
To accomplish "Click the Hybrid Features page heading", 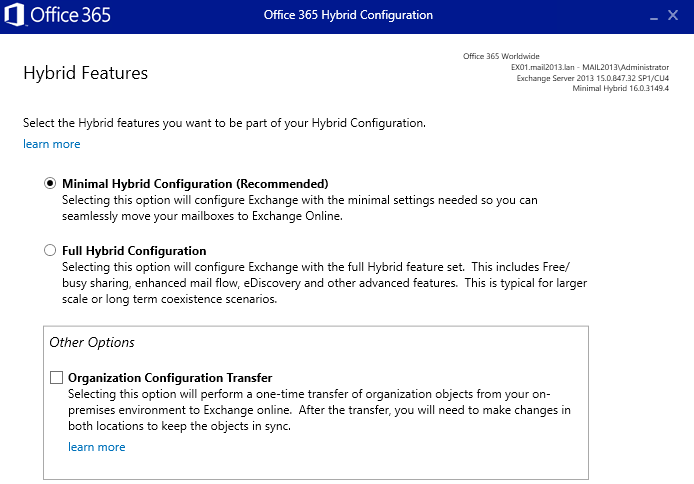I will pos(85,73).
